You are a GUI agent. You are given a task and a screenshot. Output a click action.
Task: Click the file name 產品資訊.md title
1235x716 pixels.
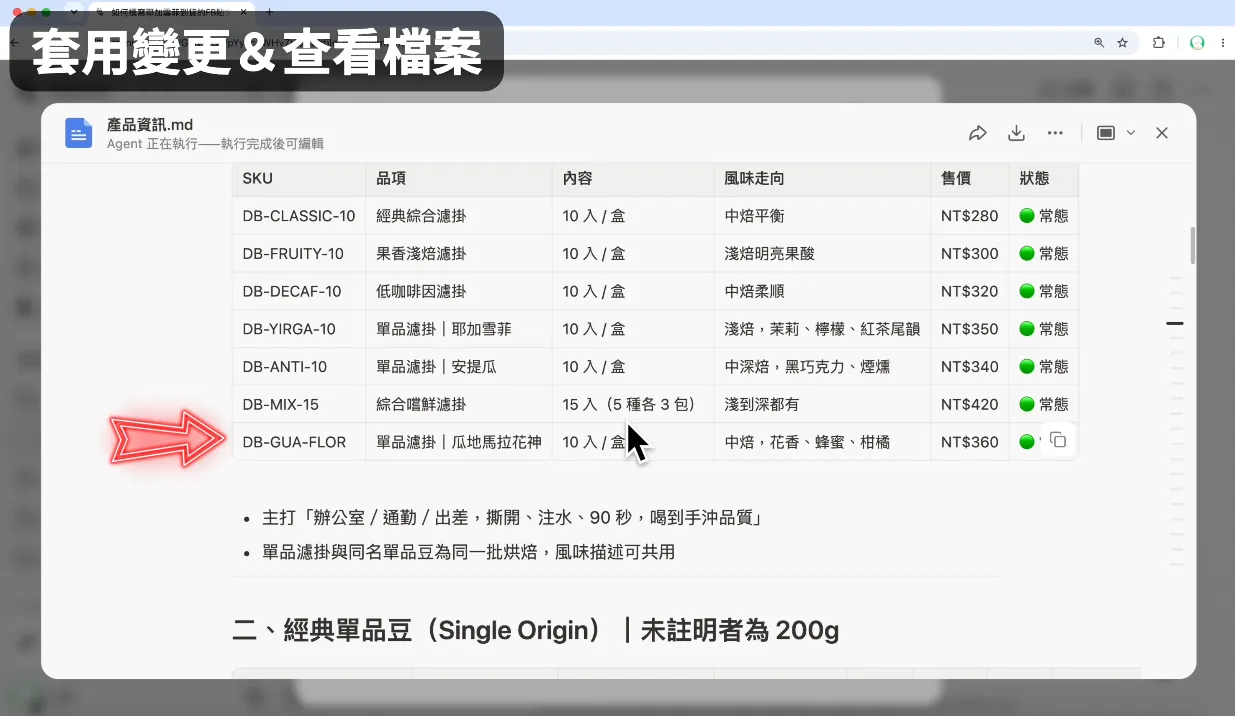150,125
